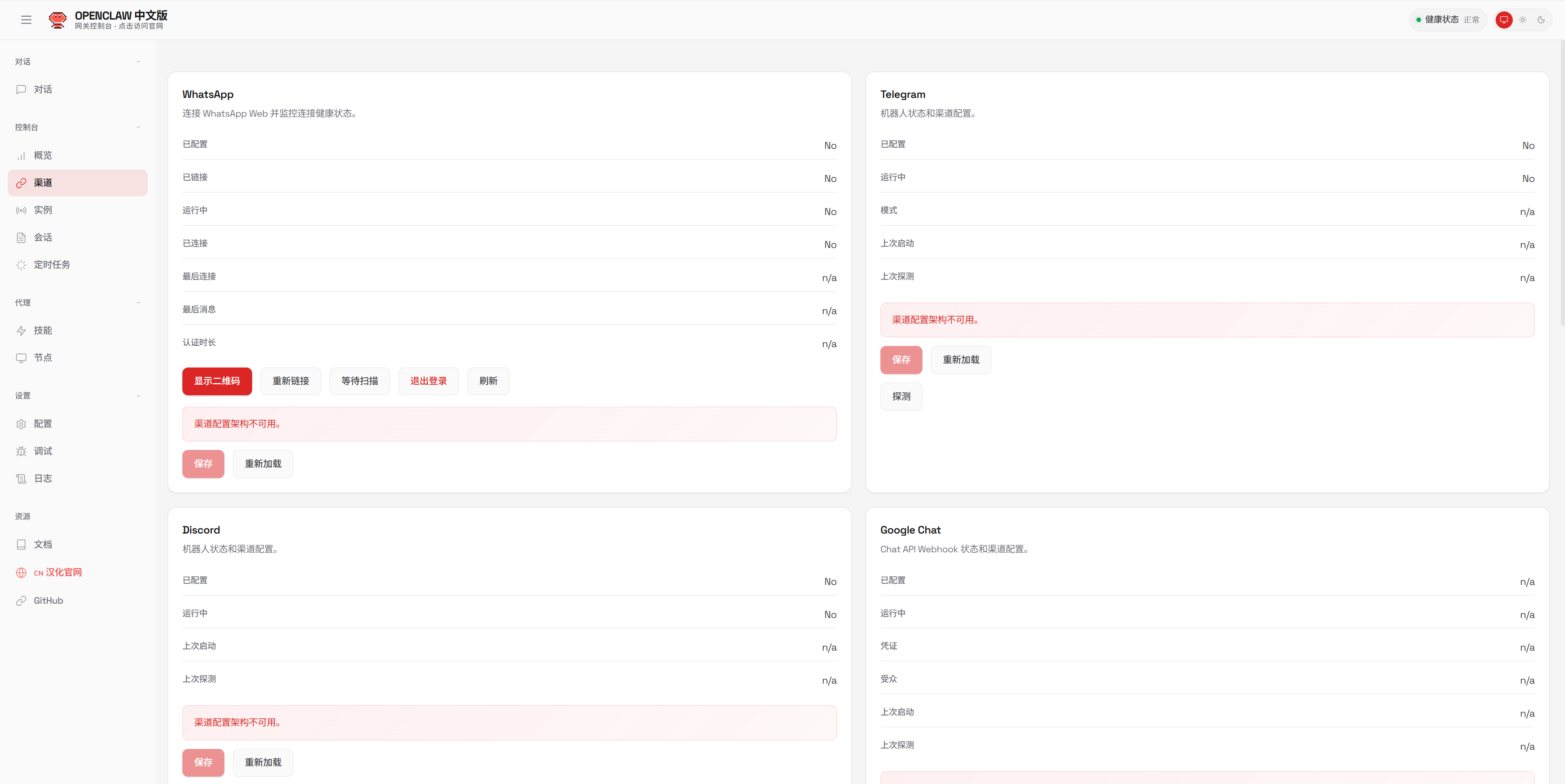Viewport: 1565px width, 784px height.
Task: Open the 配置 settings page
Action: (42, 423)
